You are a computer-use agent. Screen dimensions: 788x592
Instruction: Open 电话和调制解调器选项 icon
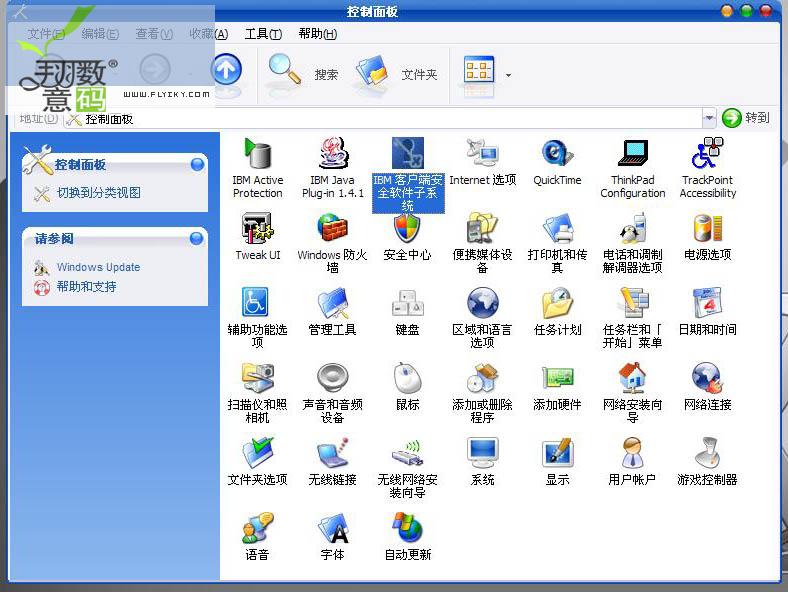[633, 228]
